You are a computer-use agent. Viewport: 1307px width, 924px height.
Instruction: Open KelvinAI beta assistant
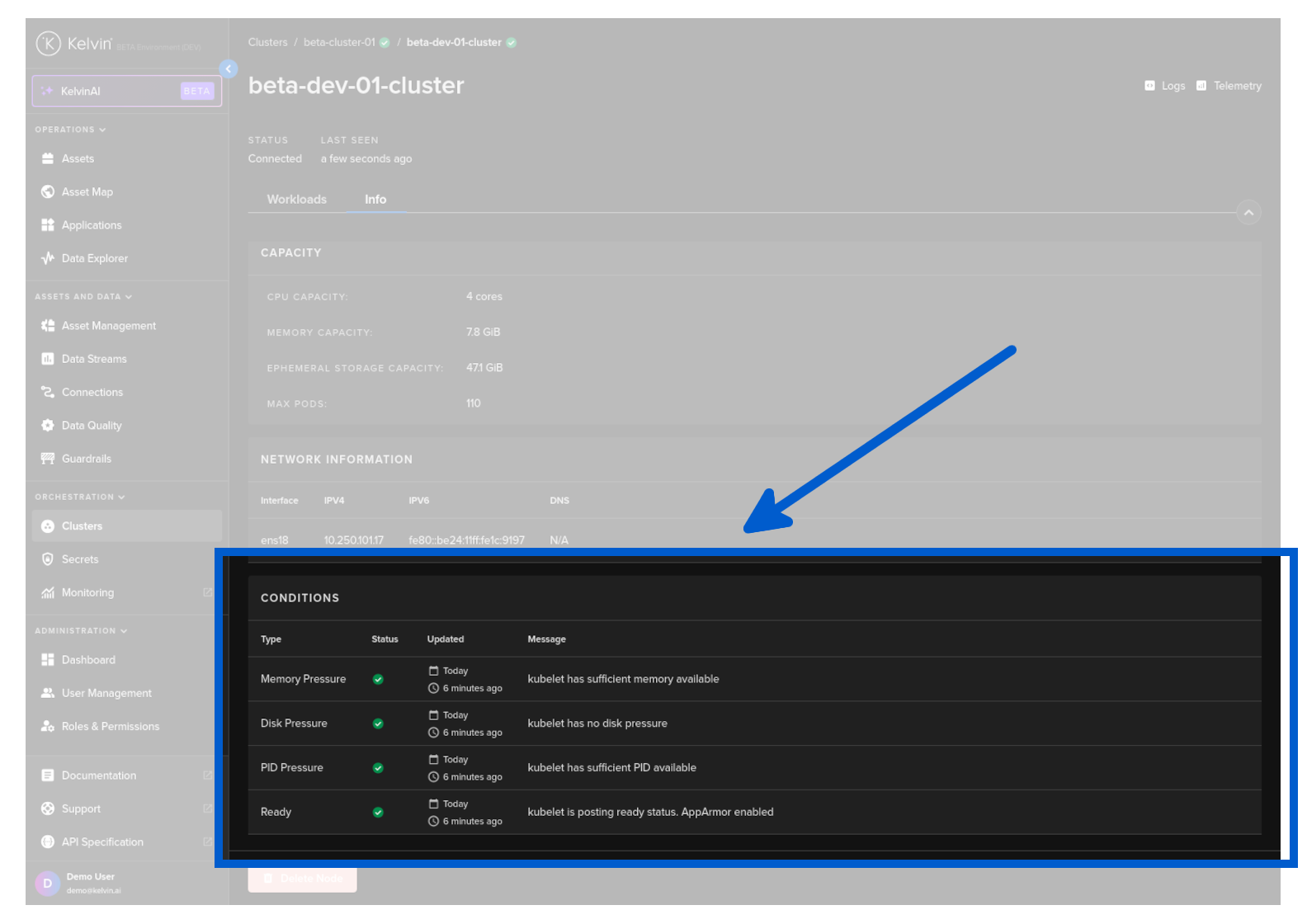(x=127, y=91)
